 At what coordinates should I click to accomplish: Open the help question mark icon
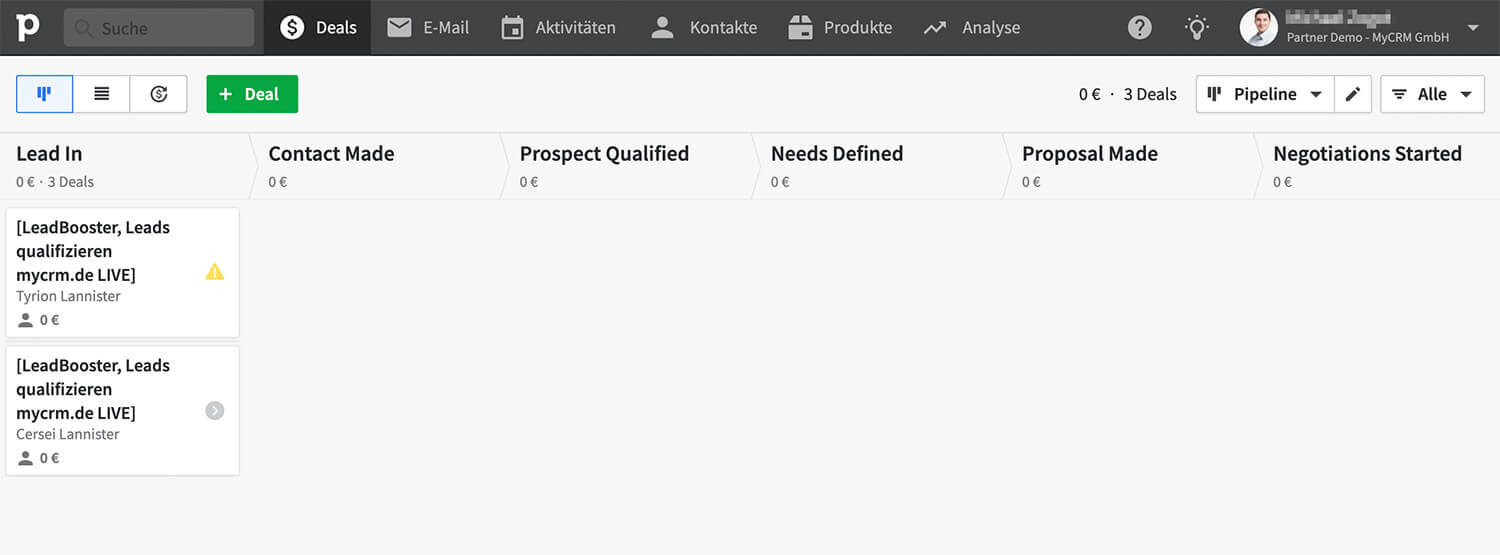coord(1139,28)
